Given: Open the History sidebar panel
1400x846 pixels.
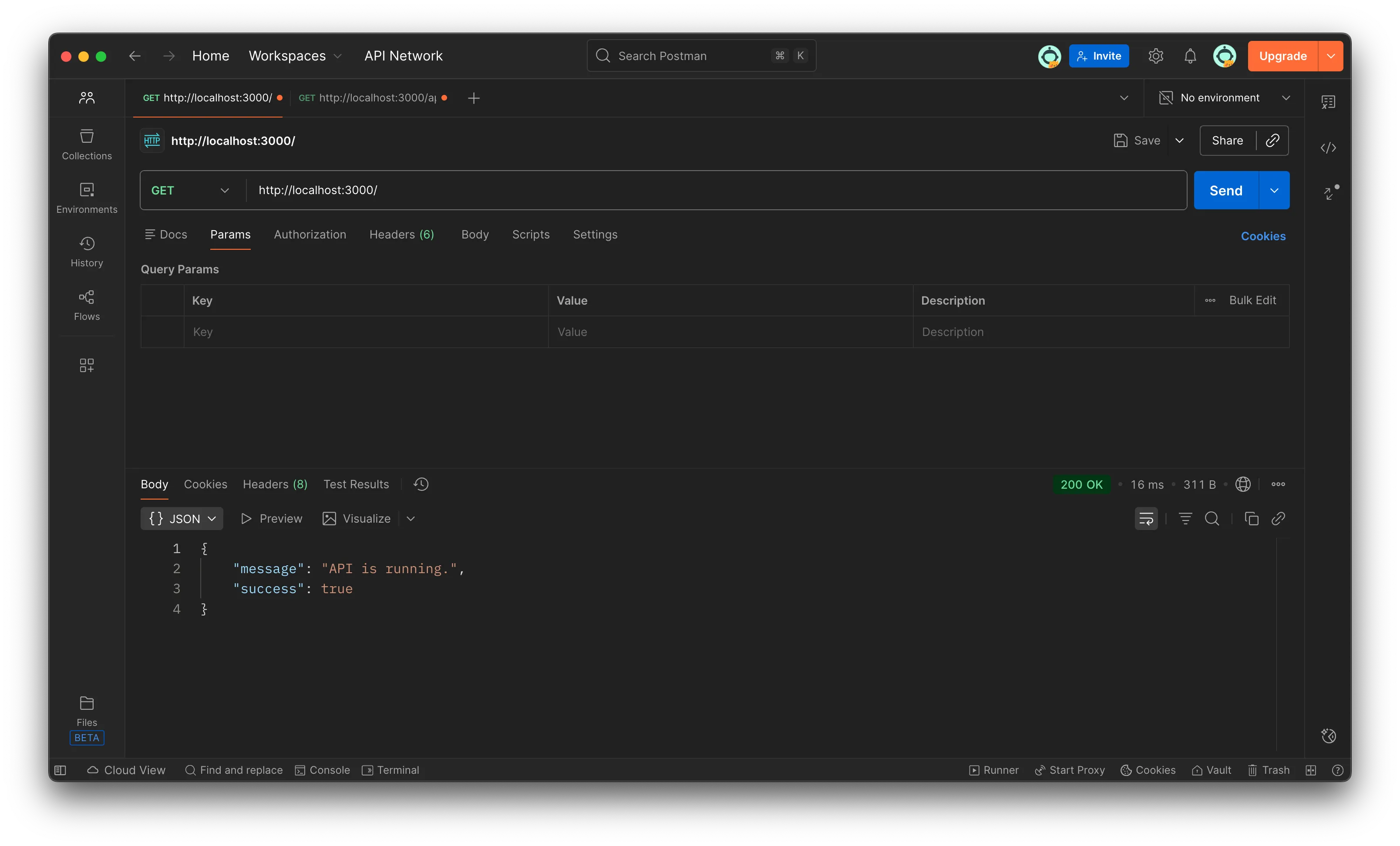Looking at the screenshot, I should [86, 251].
